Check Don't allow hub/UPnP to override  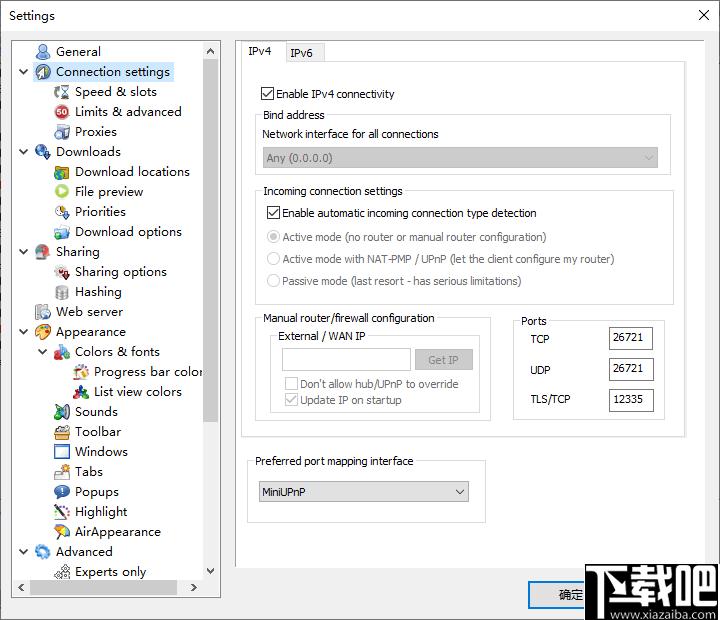coord(291,384)
